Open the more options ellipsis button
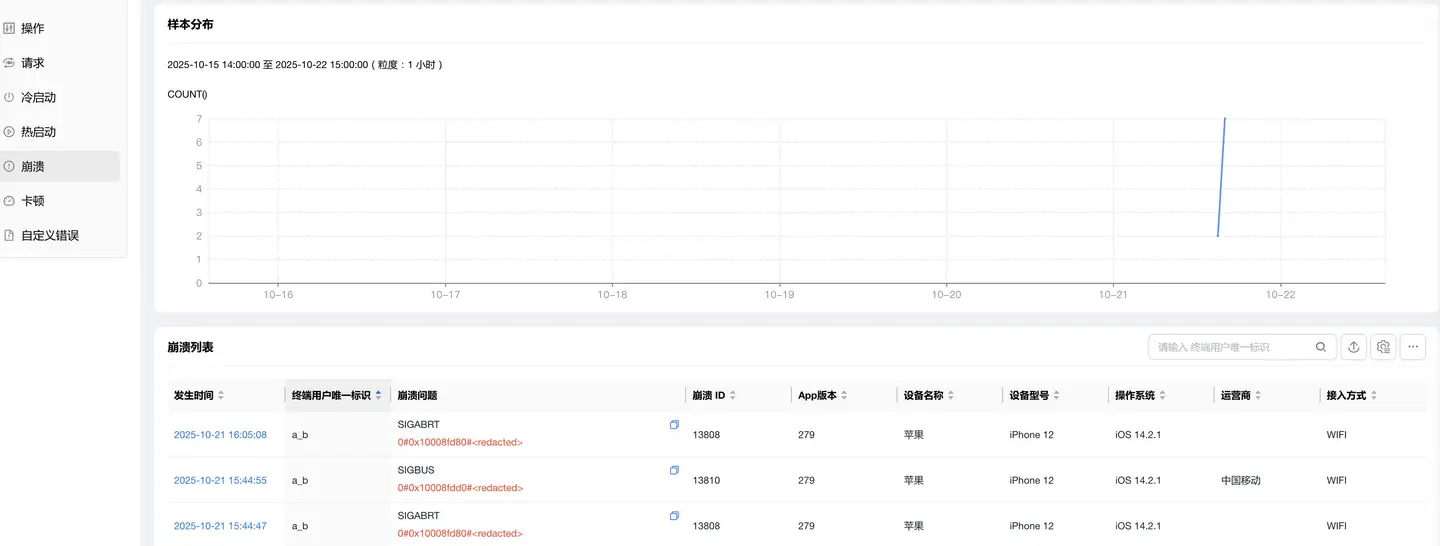 tap(1413, 347)
